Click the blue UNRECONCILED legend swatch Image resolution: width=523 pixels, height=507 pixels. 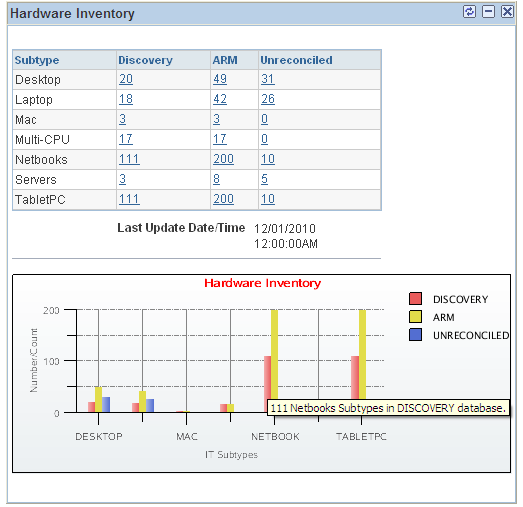coord(415,335)
